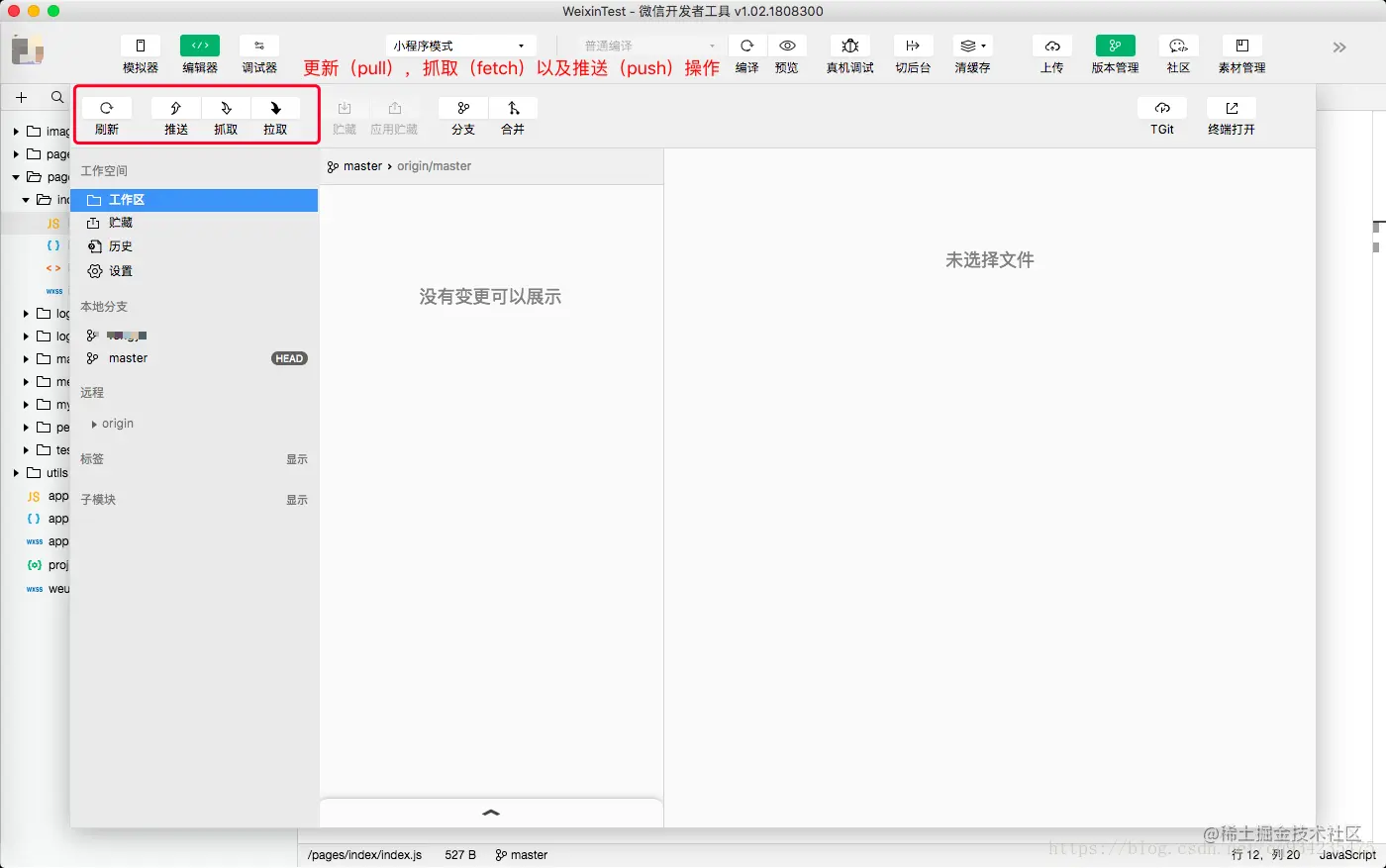Click 显示 next to 标签

(297, 459)
